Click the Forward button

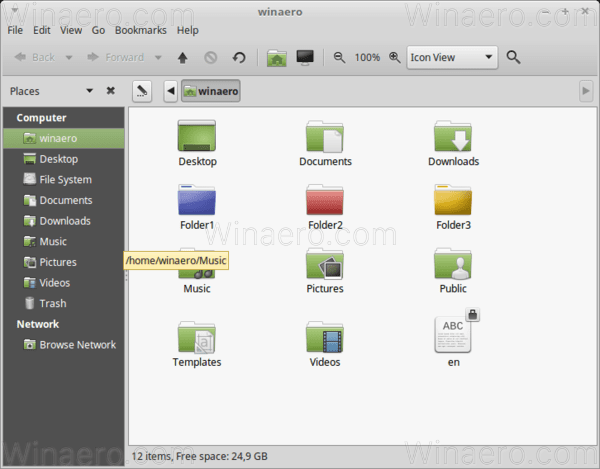[115, 57]
